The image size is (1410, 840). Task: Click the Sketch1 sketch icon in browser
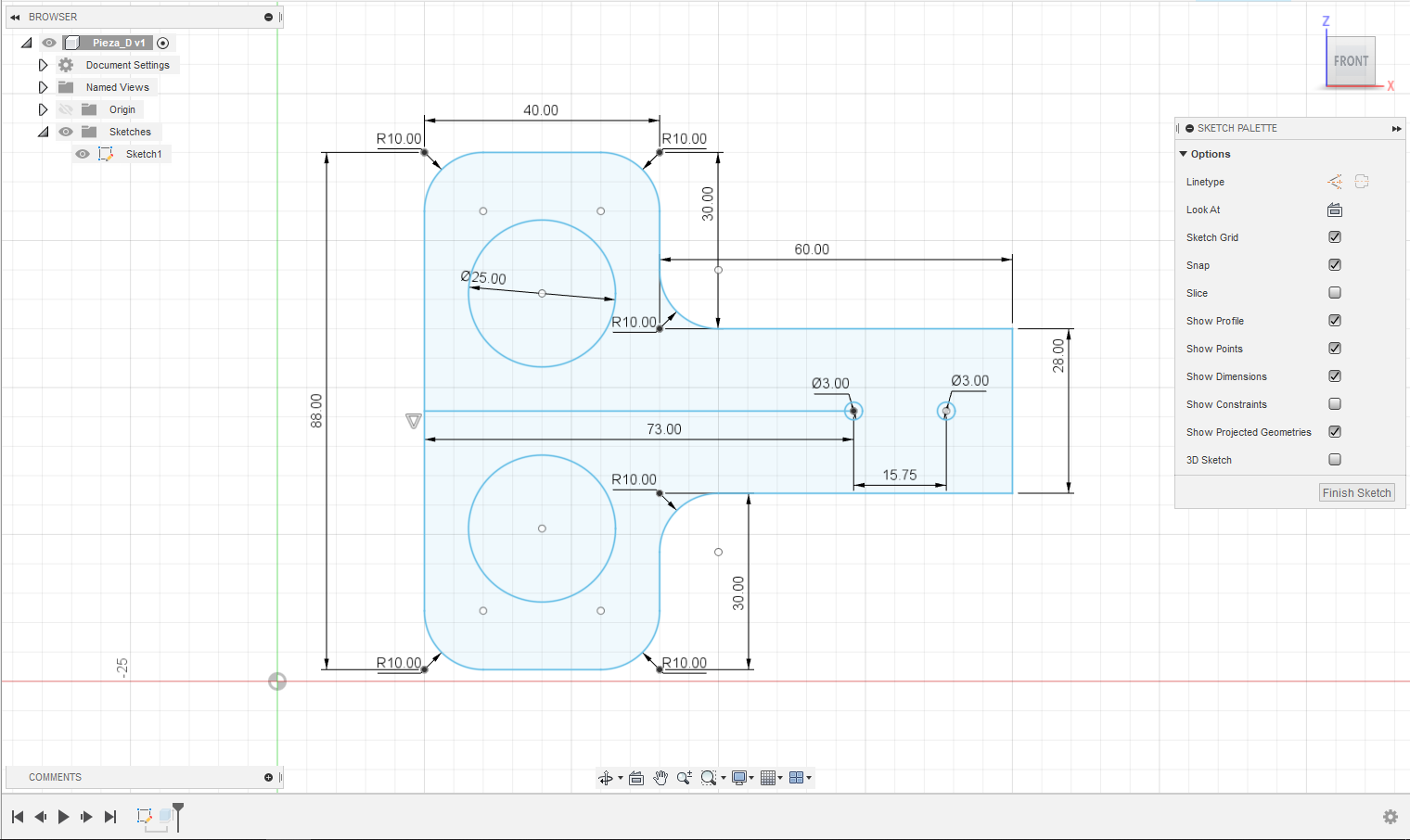pos(106,154)
